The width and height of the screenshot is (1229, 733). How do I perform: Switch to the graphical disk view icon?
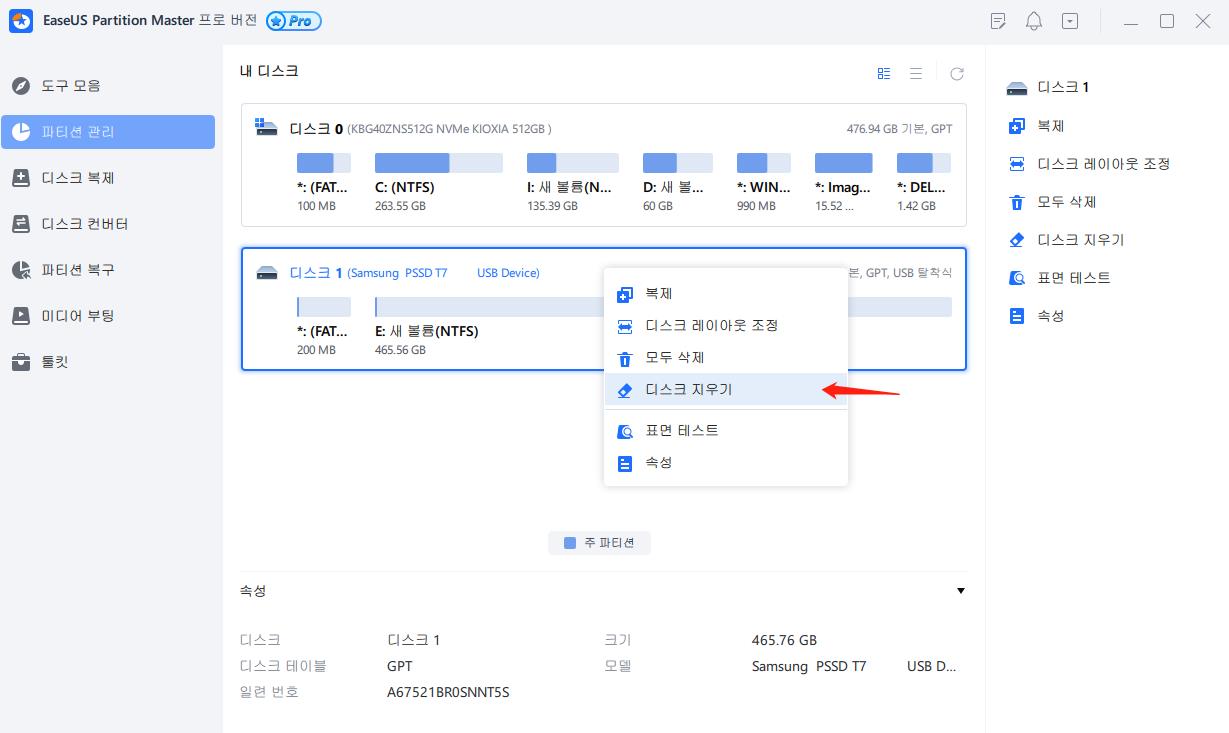click(884, 73)
